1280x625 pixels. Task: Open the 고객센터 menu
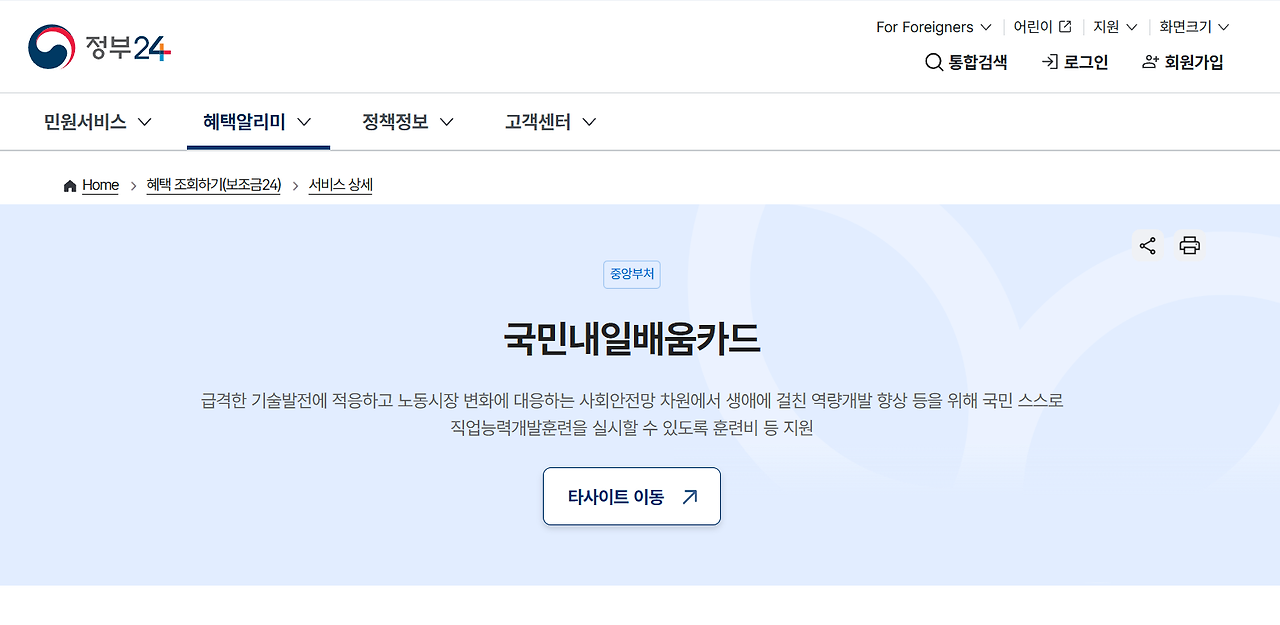(551, 122)
